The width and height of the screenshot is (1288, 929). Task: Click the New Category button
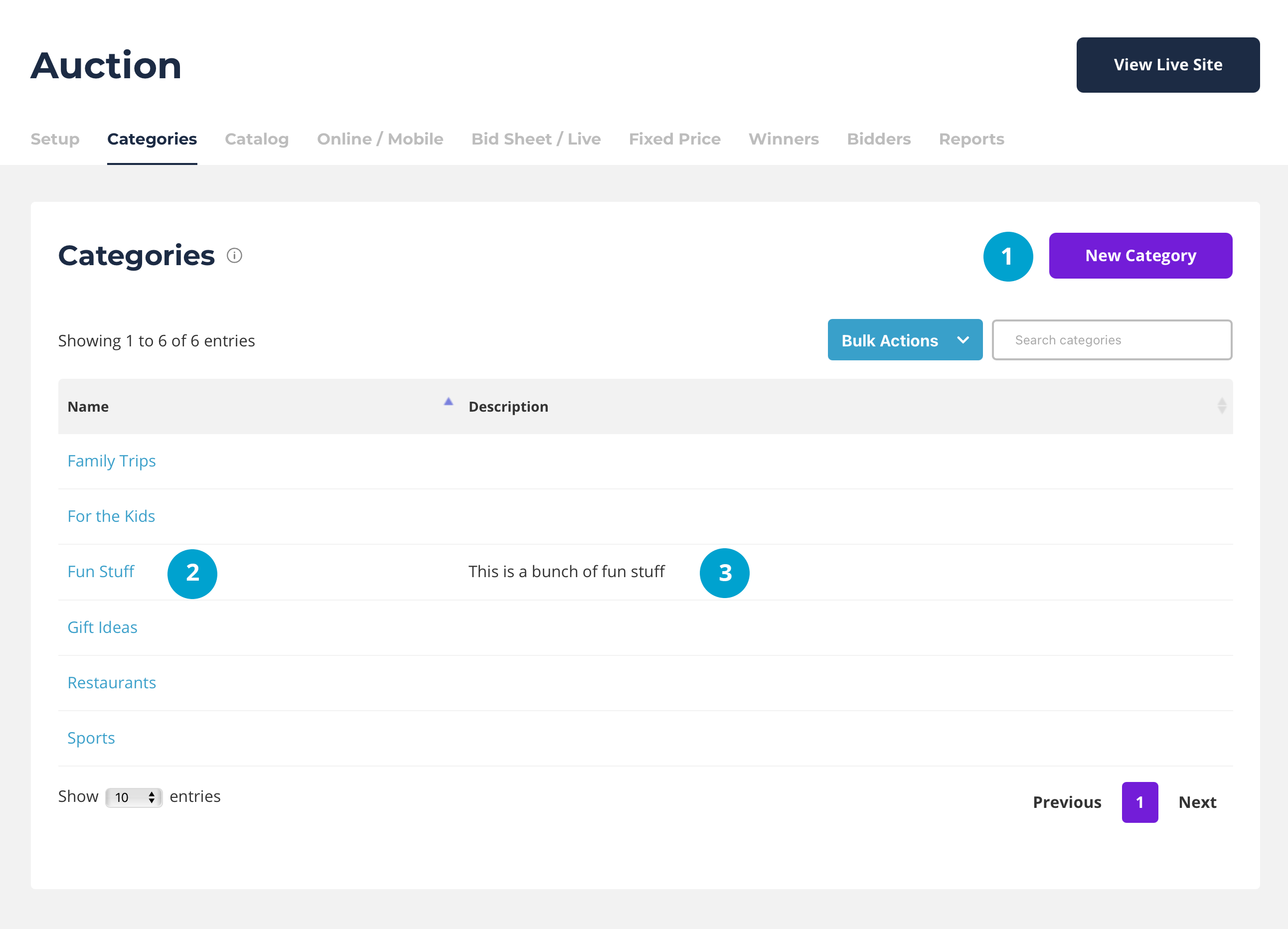pyautogui.click(x=1140, y=256)
